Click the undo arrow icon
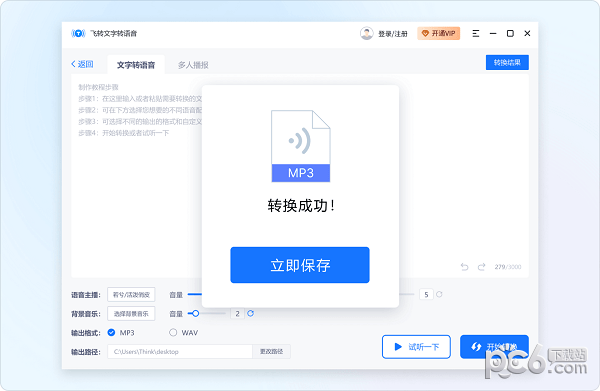This screenshot has height=391, width=600. pyautogui.click(x=464, y=267)
